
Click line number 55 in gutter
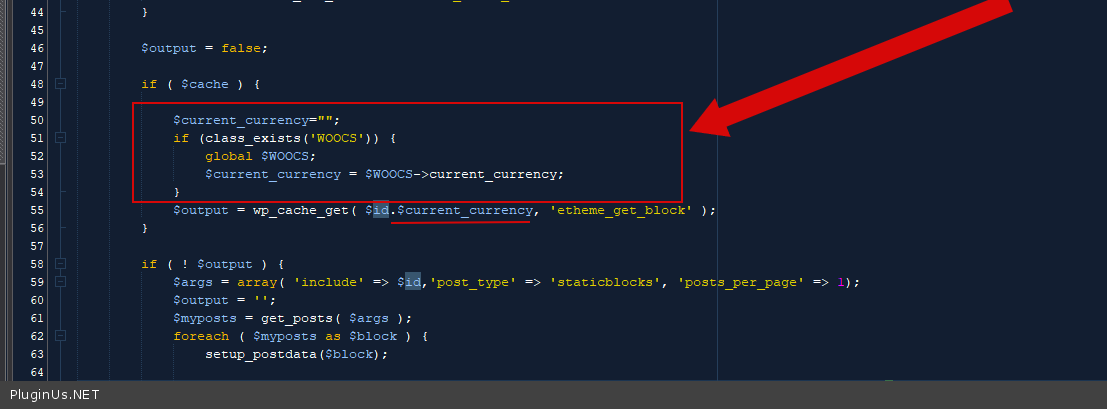pyautogui.click(x=37, y=210)
